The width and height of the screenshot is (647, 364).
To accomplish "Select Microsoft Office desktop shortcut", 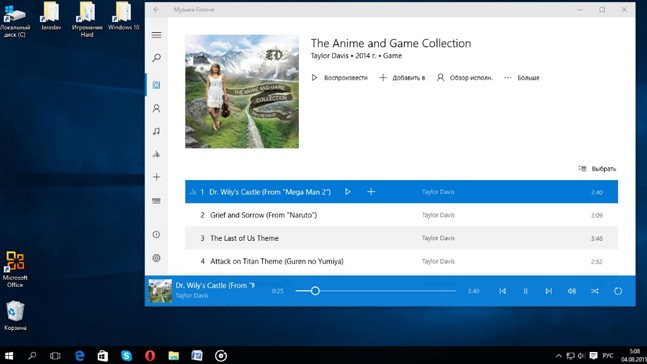I will pyautogui.click(x=15, y=269).
